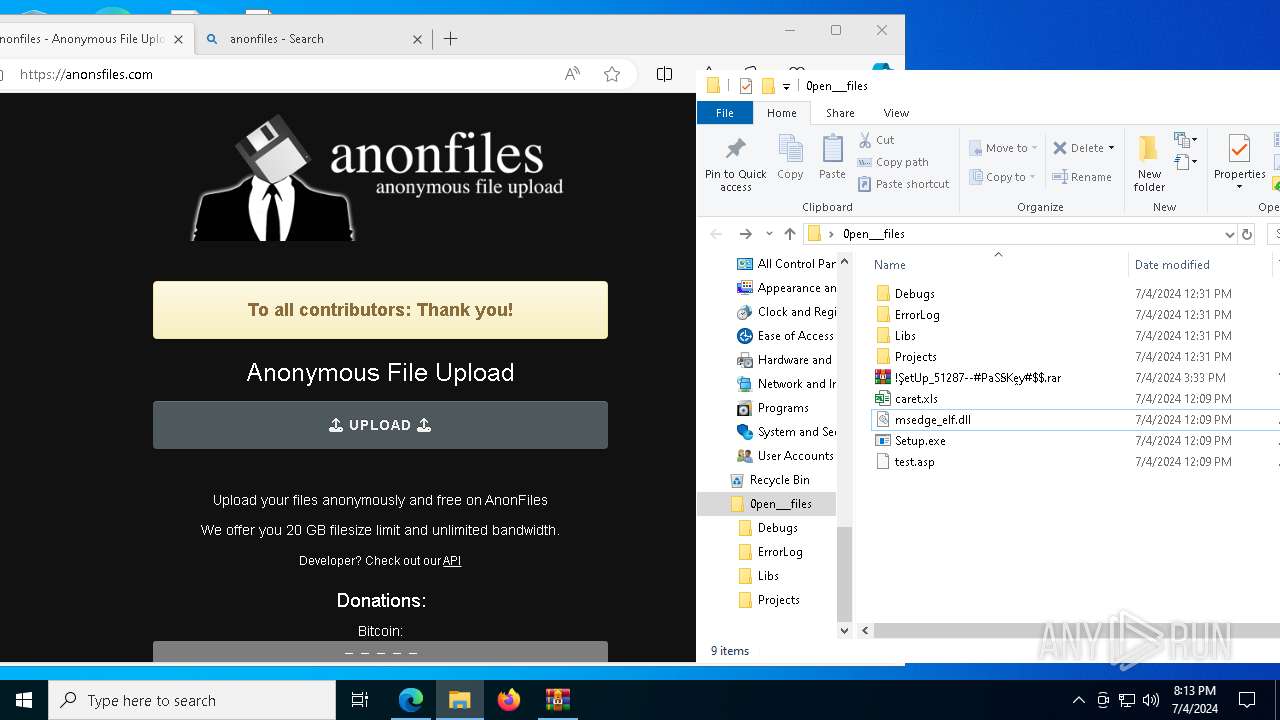Select User Accounts in navigation tree
This screenshot has width=1280, height=720.
tap(786, 456)
